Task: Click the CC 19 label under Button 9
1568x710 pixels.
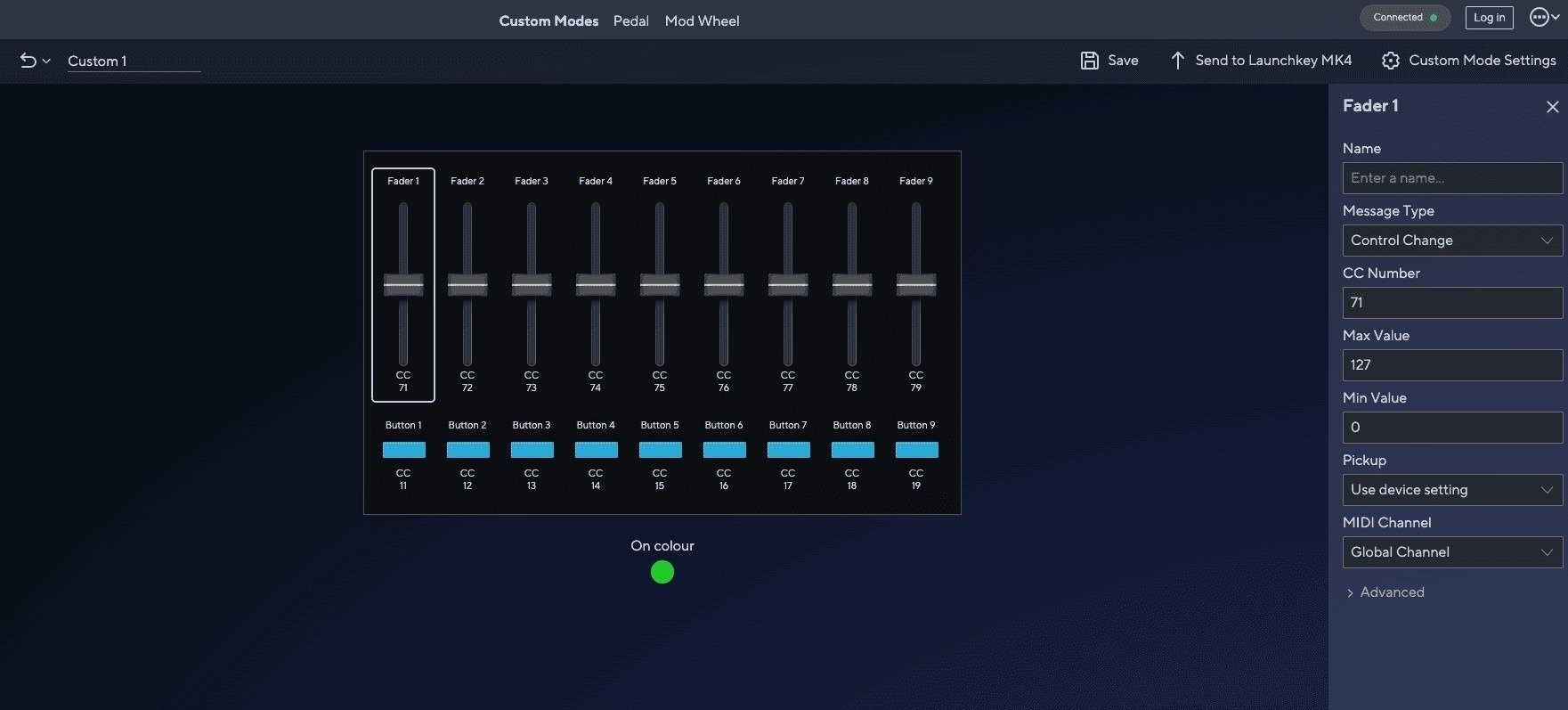Action: pos(916,479)
